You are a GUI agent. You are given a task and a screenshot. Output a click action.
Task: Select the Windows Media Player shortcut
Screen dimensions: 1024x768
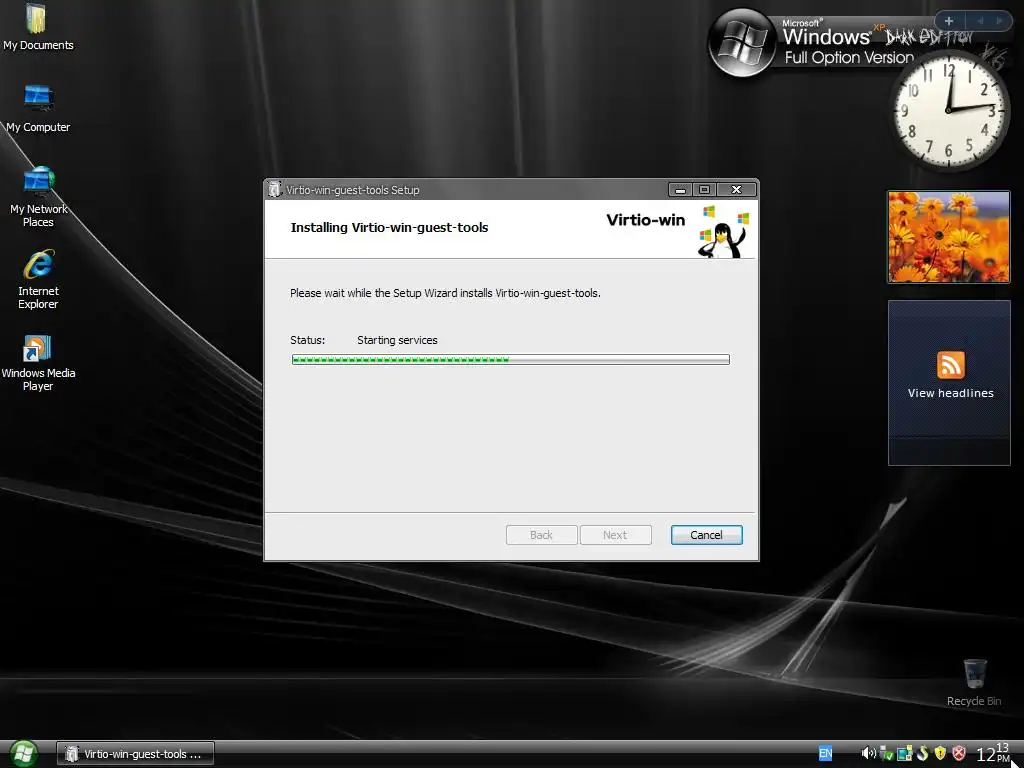(38, 362)
